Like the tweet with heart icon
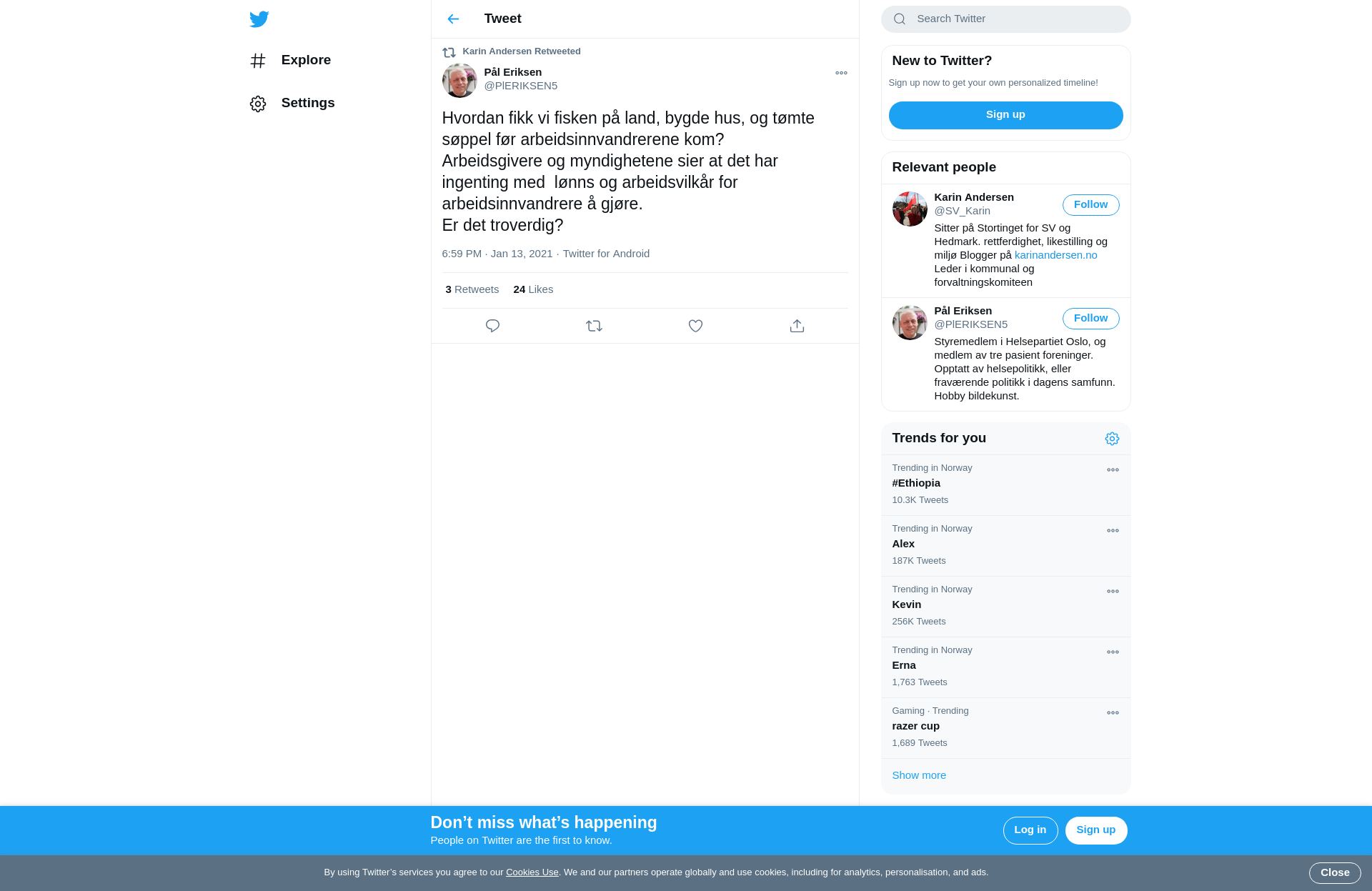This screenshot has width=1372, height=891. (x=695, y=326)
